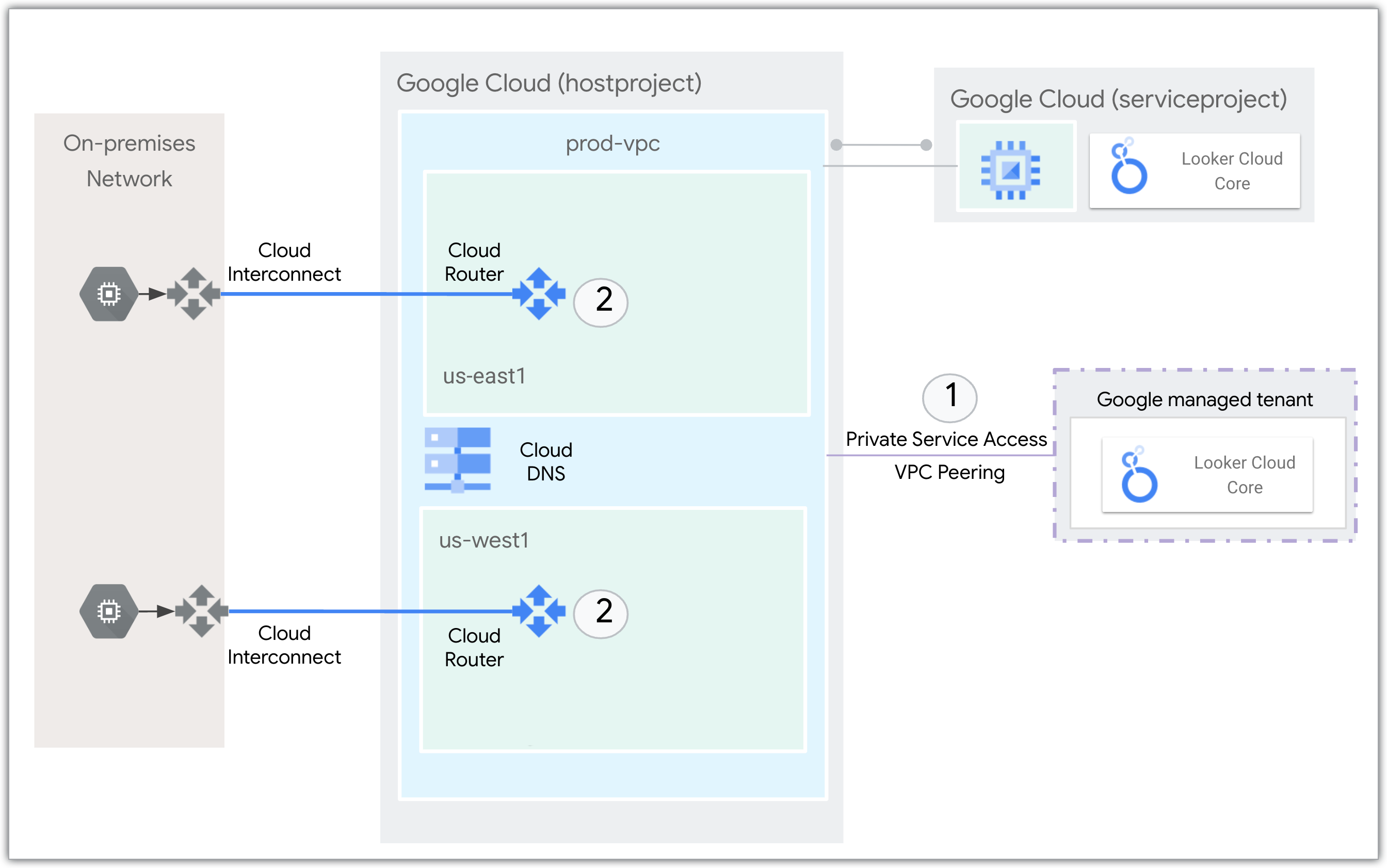Click the VPC Peering label

click(949, 473)
